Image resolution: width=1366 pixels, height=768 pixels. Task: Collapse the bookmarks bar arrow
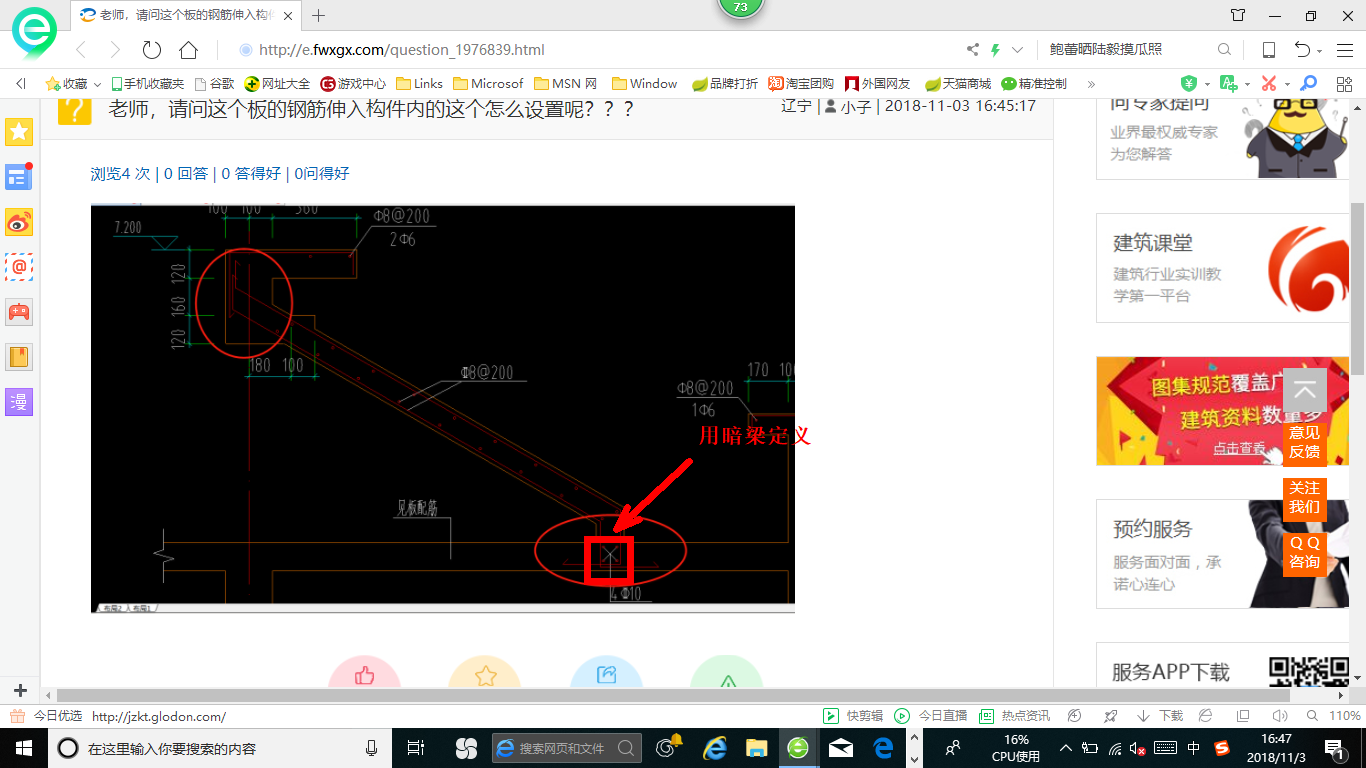(21, 84)
